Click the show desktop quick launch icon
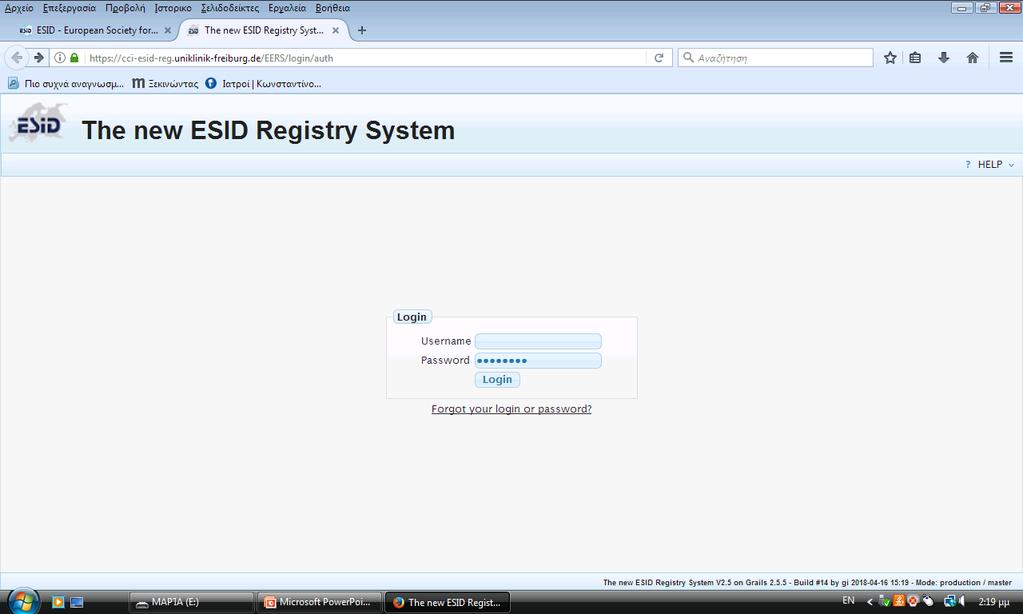1023x614 pixels. click(x=76, y=602)
